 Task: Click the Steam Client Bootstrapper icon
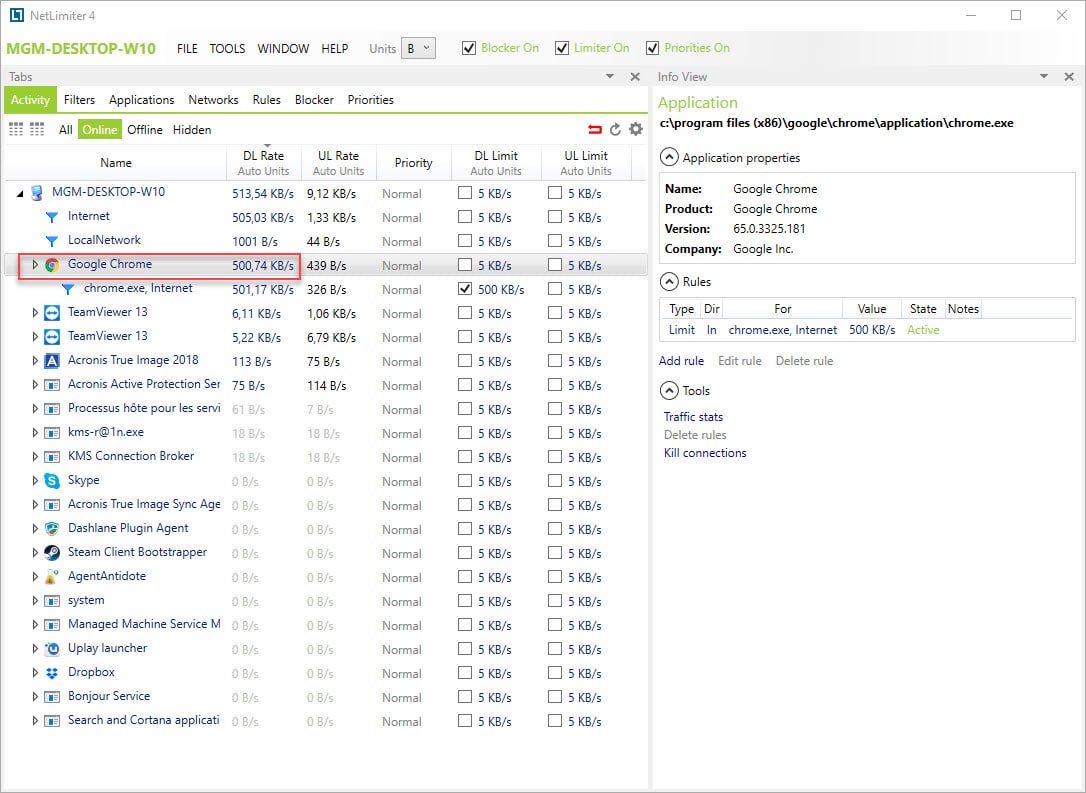point(52,553)
